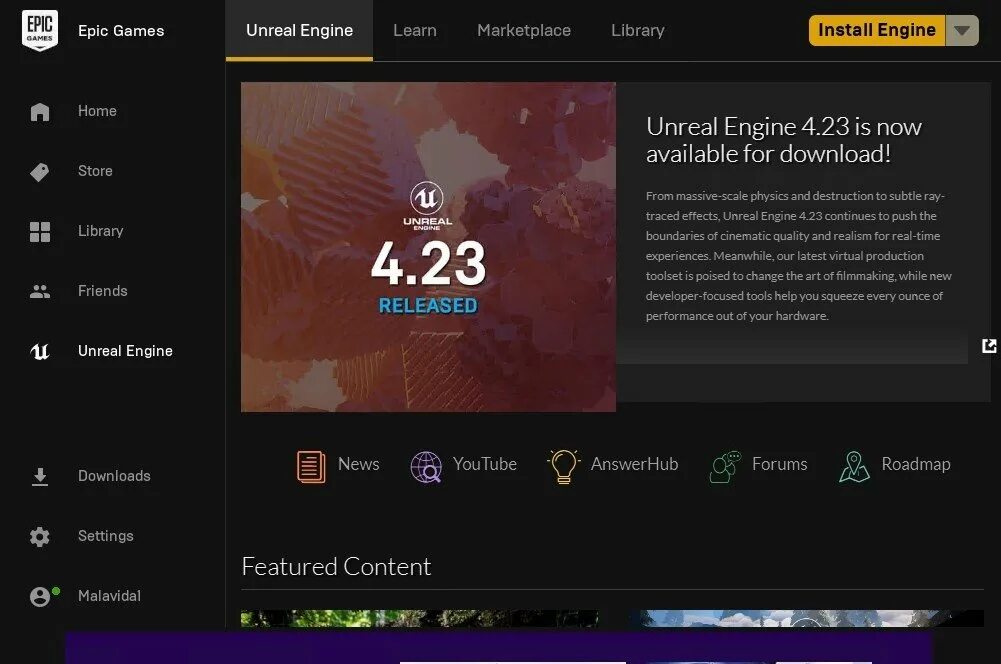Click the Install Engine button
Screen dimensions: 1001x664
click(x=877, y=30)
